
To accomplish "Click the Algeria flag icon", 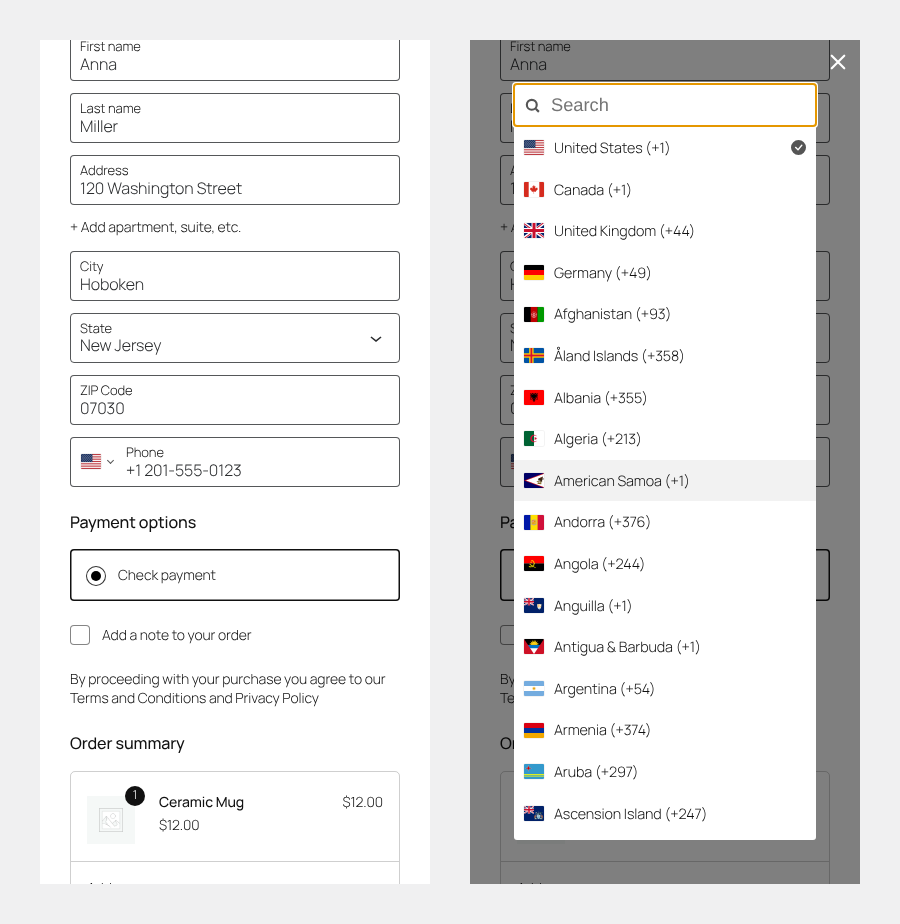I will (x=534, y=439).
